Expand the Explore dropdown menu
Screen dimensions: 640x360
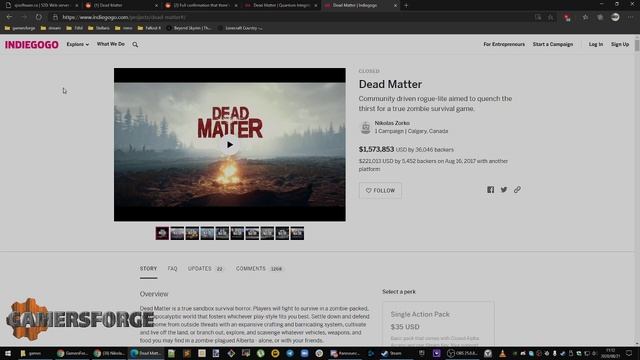[x=78, y=44]
